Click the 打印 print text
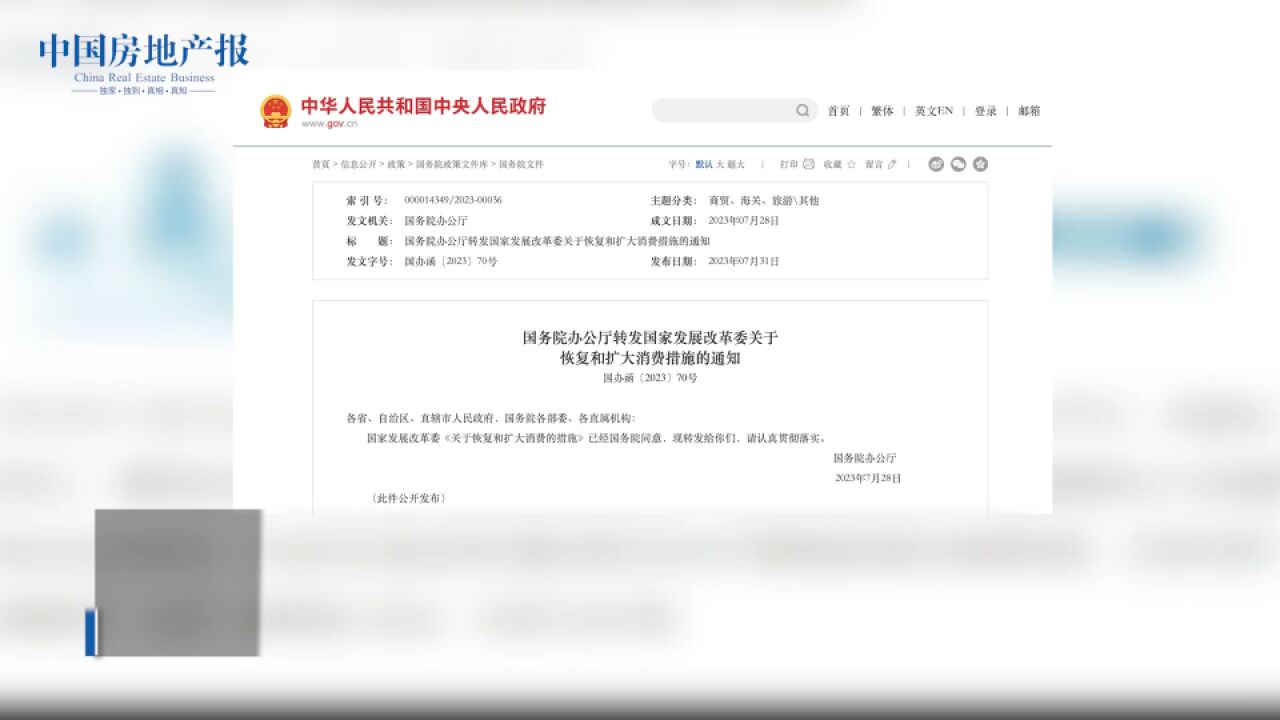Viewport: 1280px width, 720px height. 789,164
